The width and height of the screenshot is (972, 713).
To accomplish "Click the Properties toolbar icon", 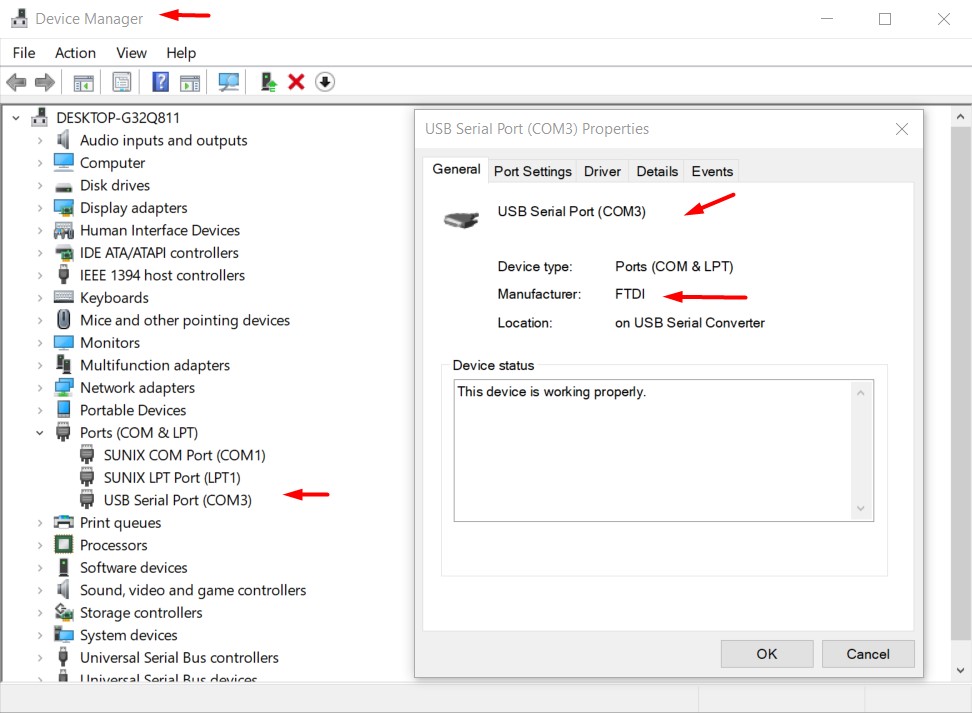I will (122, 82).
